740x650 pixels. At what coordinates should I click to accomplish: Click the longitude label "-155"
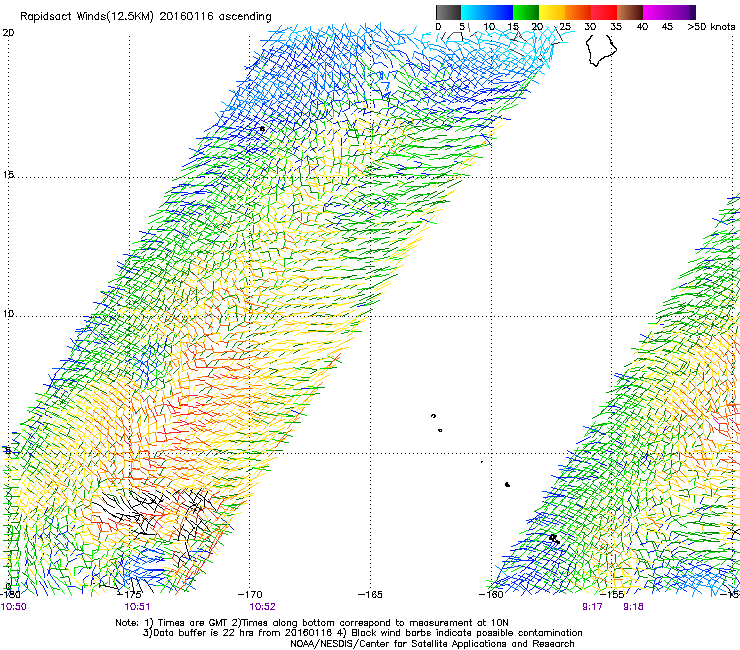tap(612, 594)
